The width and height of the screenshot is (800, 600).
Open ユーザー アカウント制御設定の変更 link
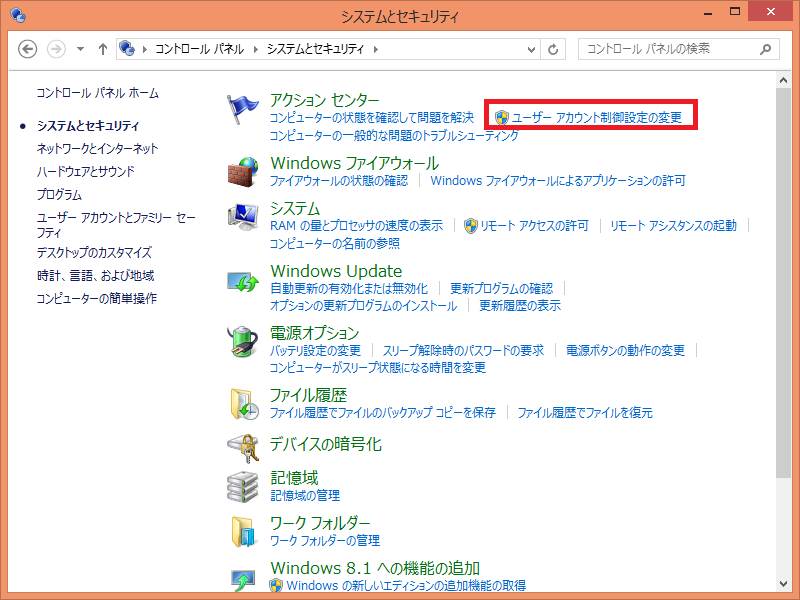point(596,118)
